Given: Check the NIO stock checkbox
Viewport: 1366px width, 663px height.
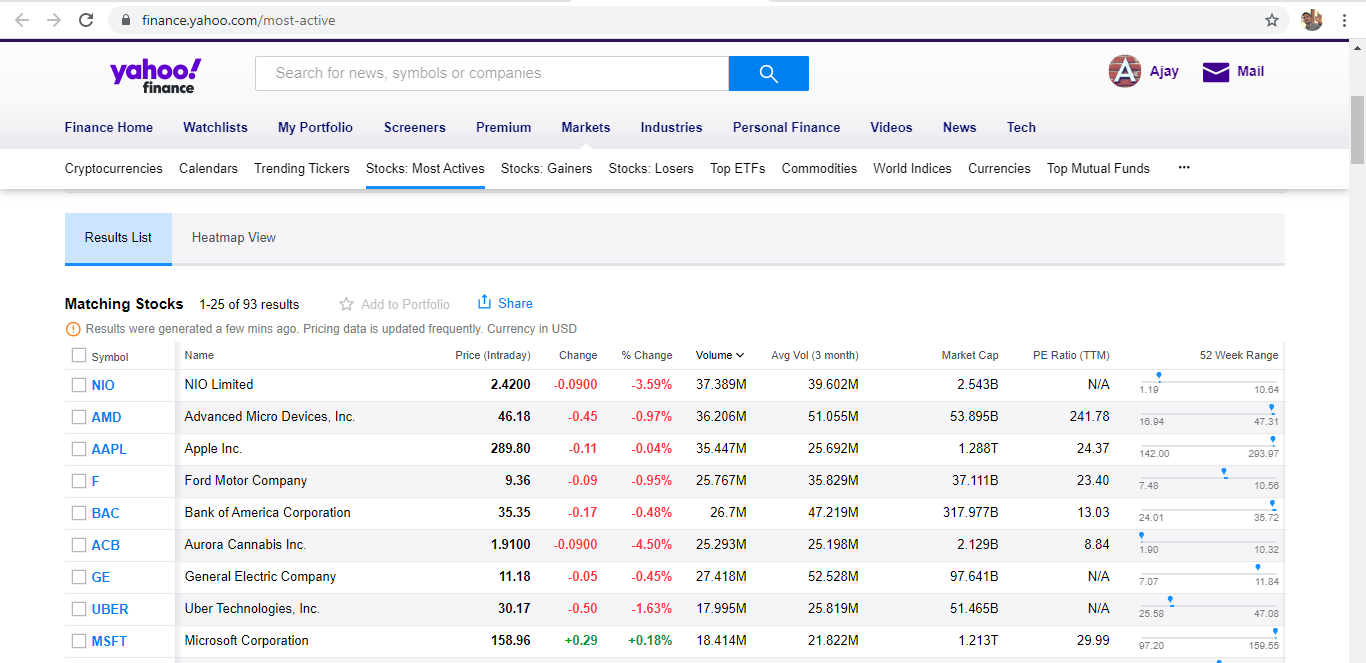Looking at the screenshot, I should pyautogui.click(x=79, y=385).
